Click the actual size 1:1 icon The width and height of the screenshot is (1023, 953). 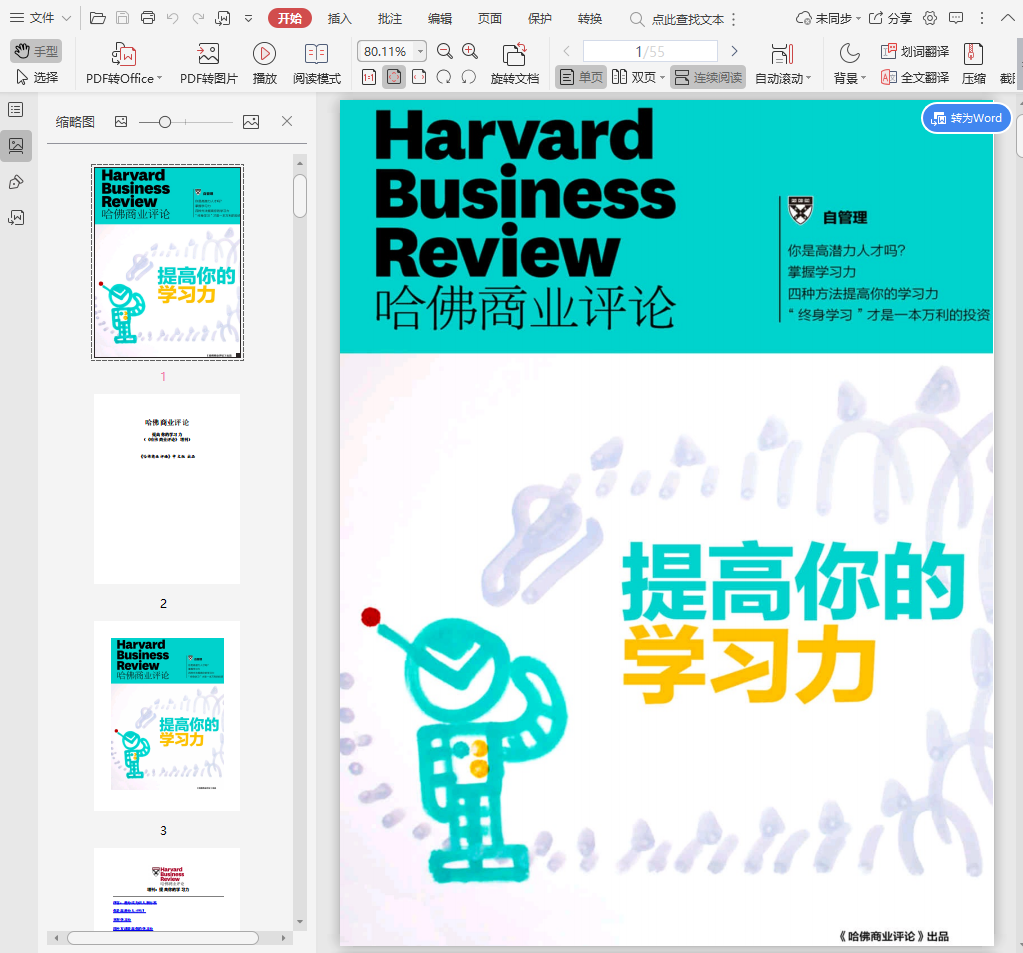(369, 77)
